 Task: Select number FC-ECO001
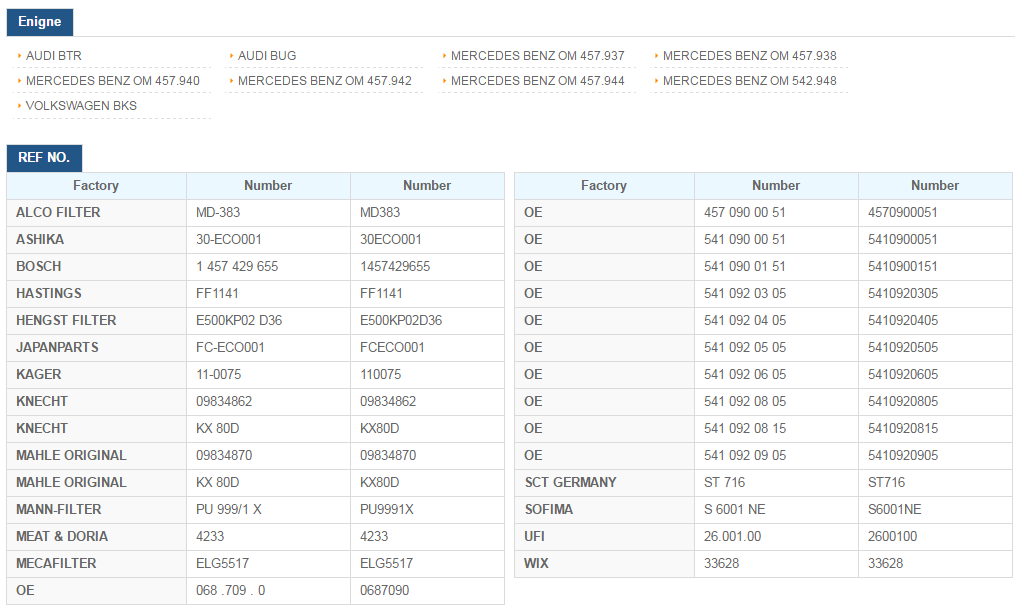click(x=230, y=348)
